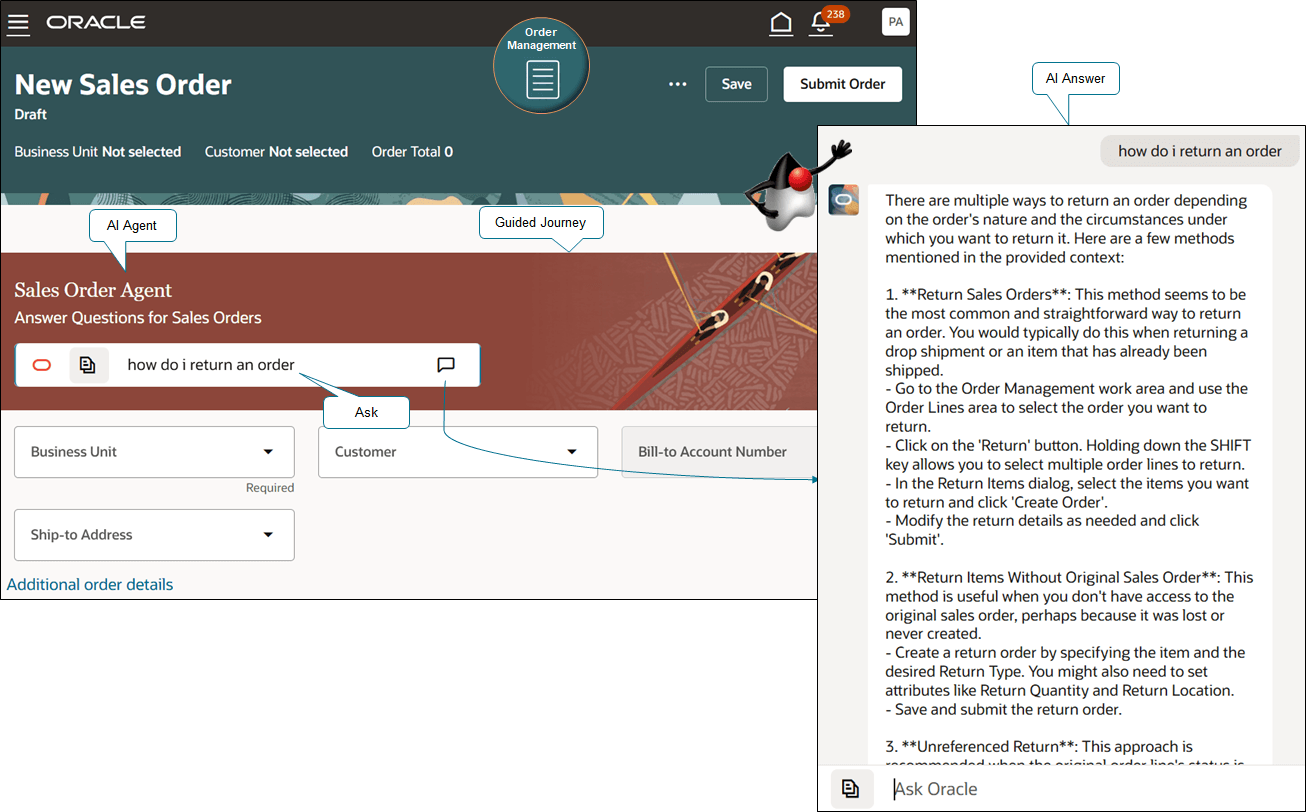Click 'Business Unit Not selected' header text
This screenshot has width=1306, height=812.
tap(98, 152)
